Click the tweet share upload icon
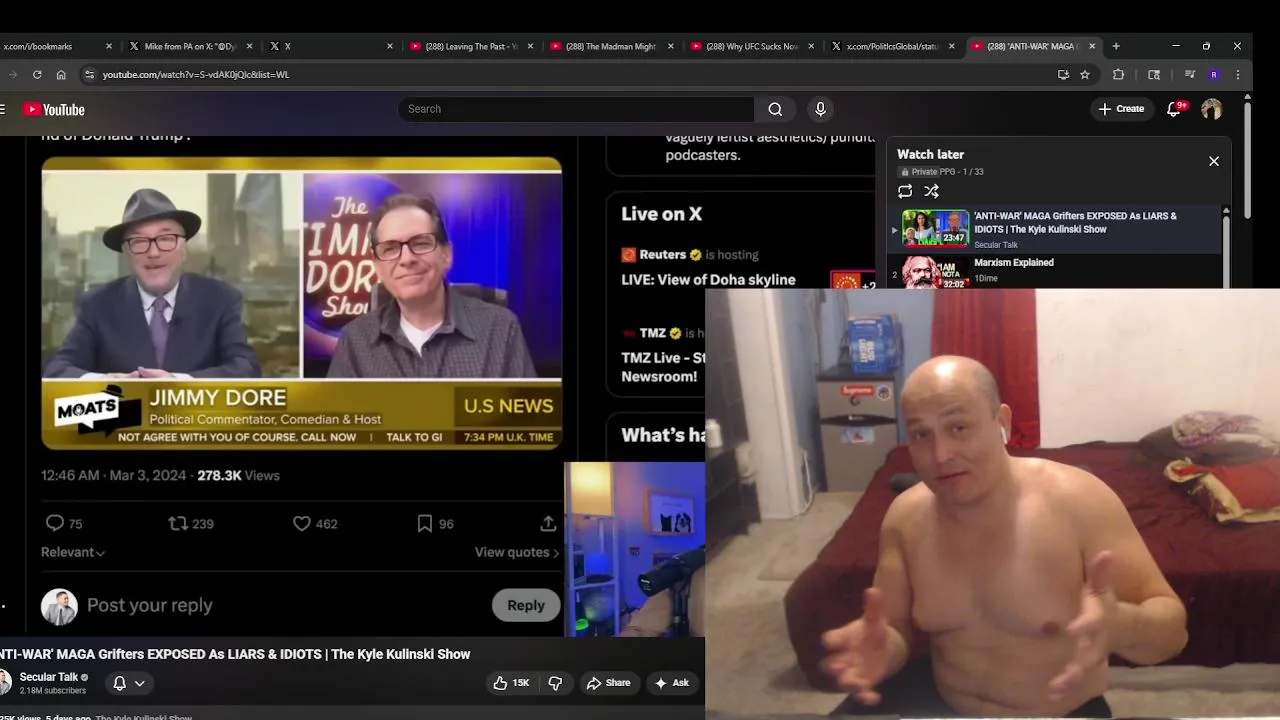 click(x=548, y=523)
